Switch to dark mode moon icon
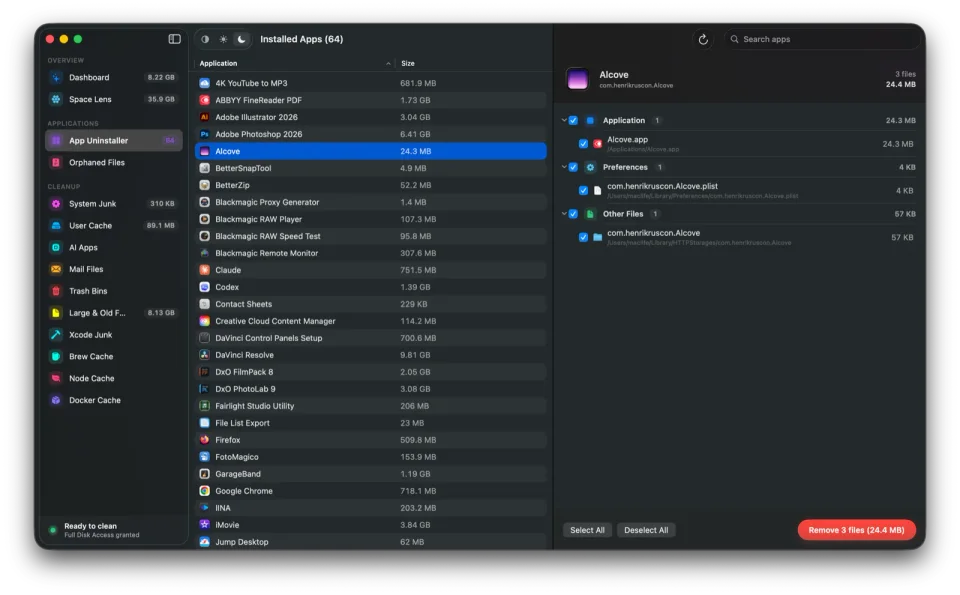960x595 pixels. coord(242,39)
